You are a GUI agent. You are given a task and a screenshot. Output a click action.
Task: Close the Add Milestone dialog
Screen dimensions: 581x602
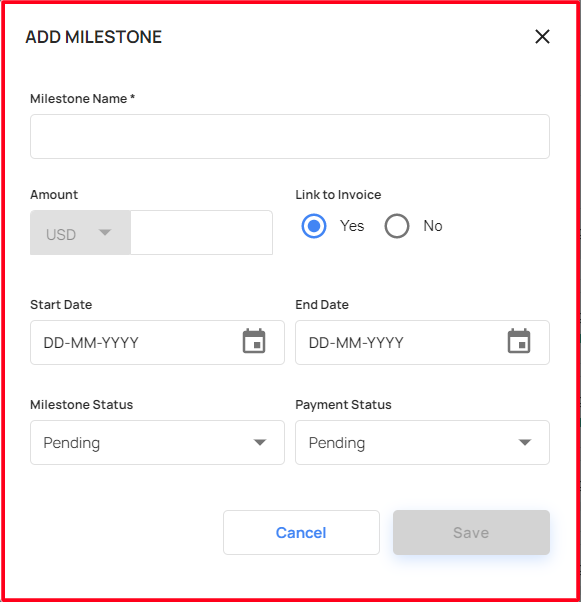point(542,37)
